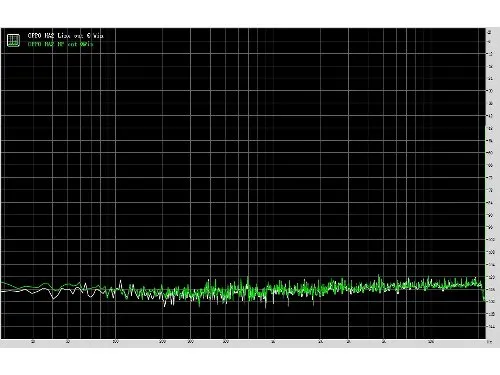This screenshot has height=375, width=500.
Task: Click the 500 label on the frequency axis
Action: point(226,342)
